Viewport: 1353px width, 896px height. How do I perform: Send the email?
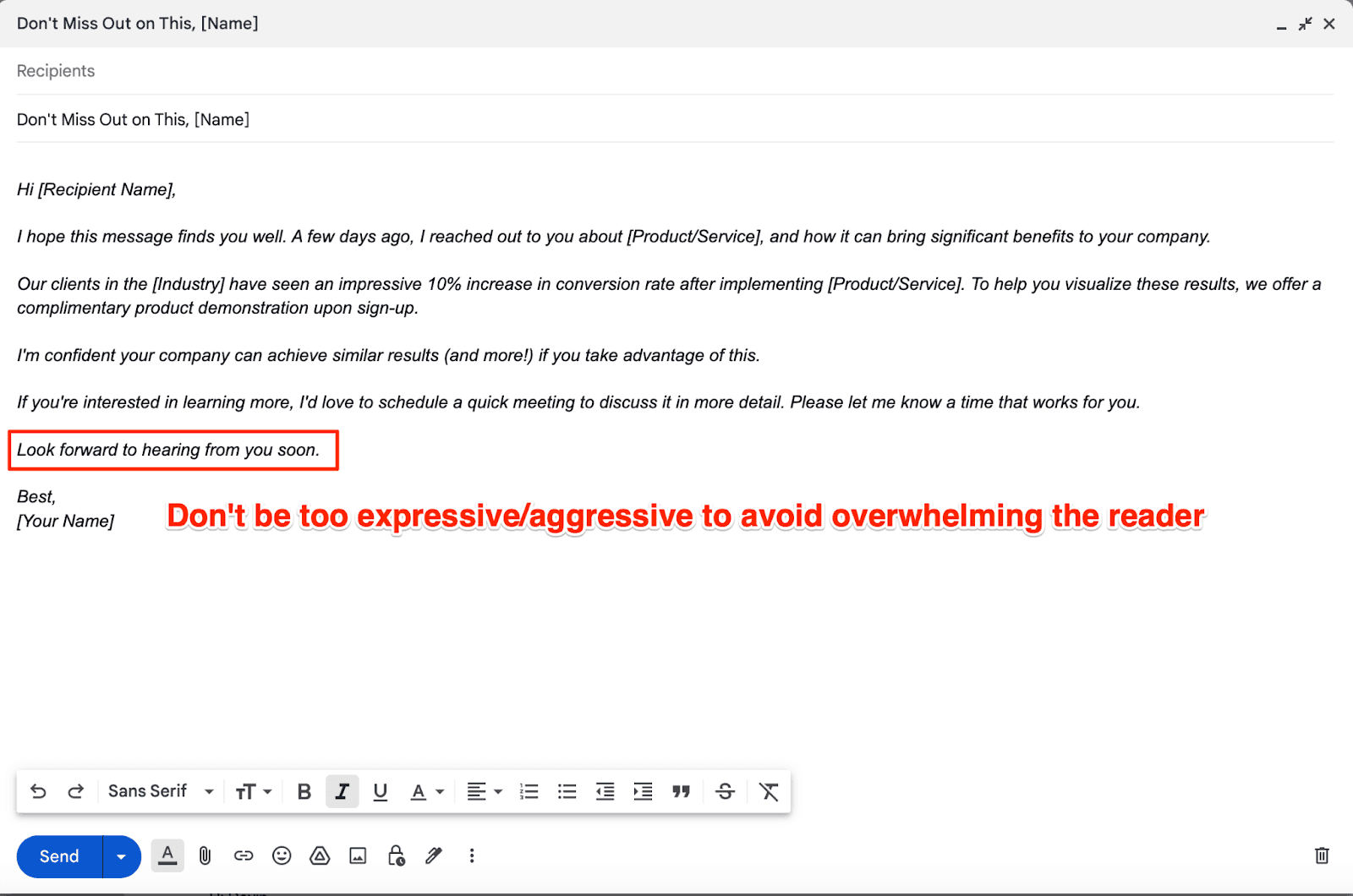point(58,856)
